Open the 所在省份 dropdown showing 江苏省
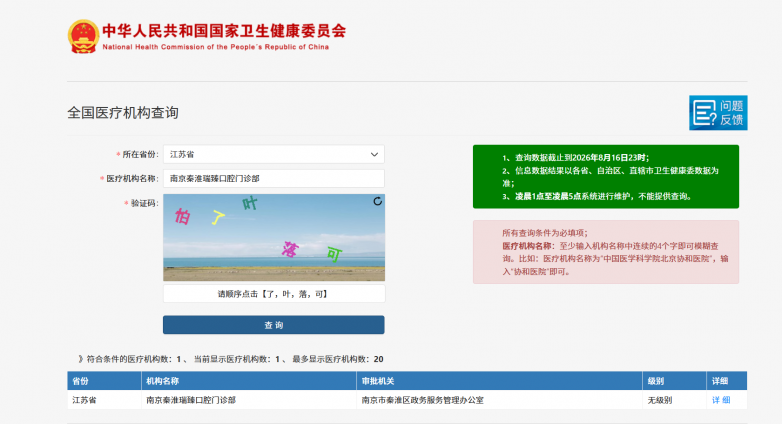 [274, 155]
